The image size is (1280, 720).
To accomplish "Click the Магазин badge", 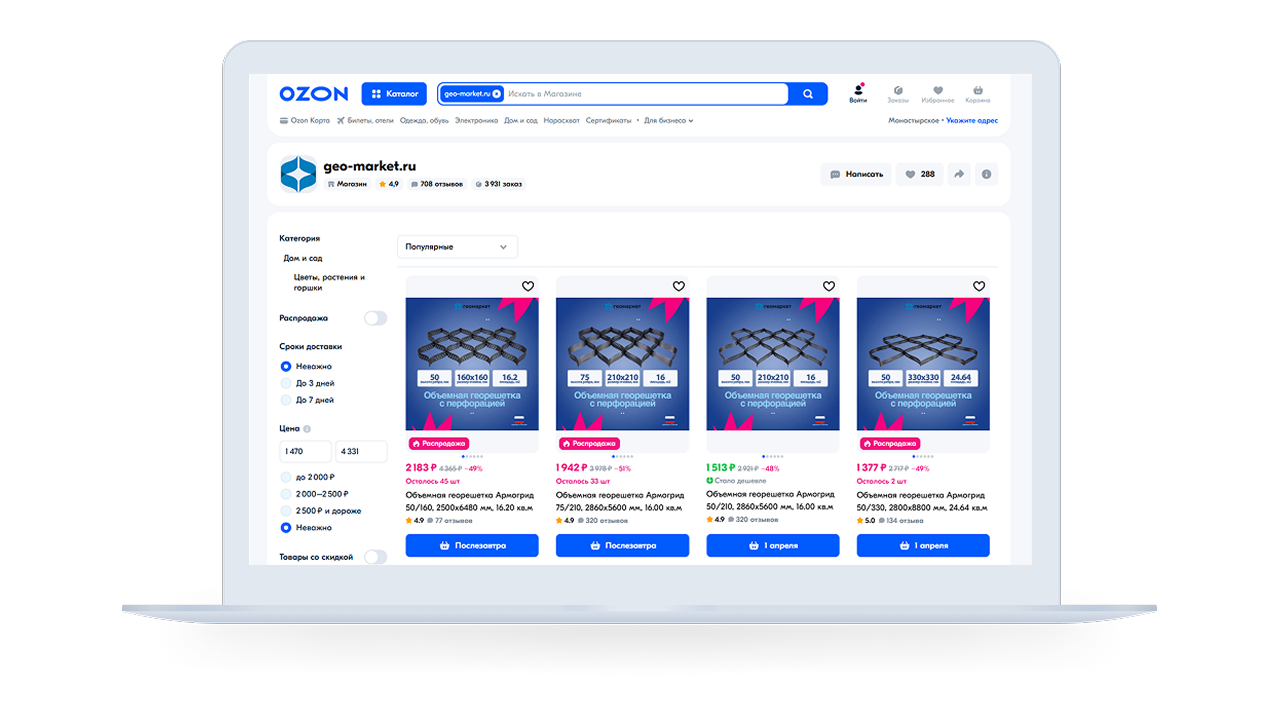I will [347, 184].
